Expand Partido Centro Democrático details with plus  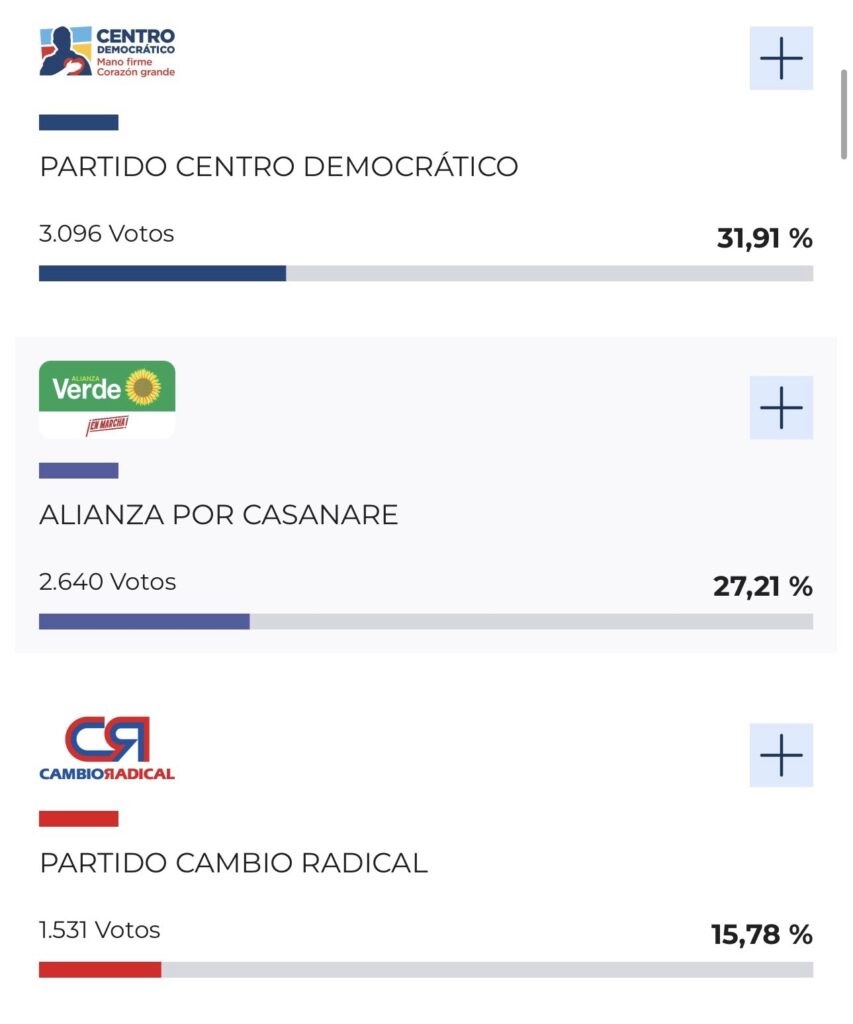tap(781, 59)
